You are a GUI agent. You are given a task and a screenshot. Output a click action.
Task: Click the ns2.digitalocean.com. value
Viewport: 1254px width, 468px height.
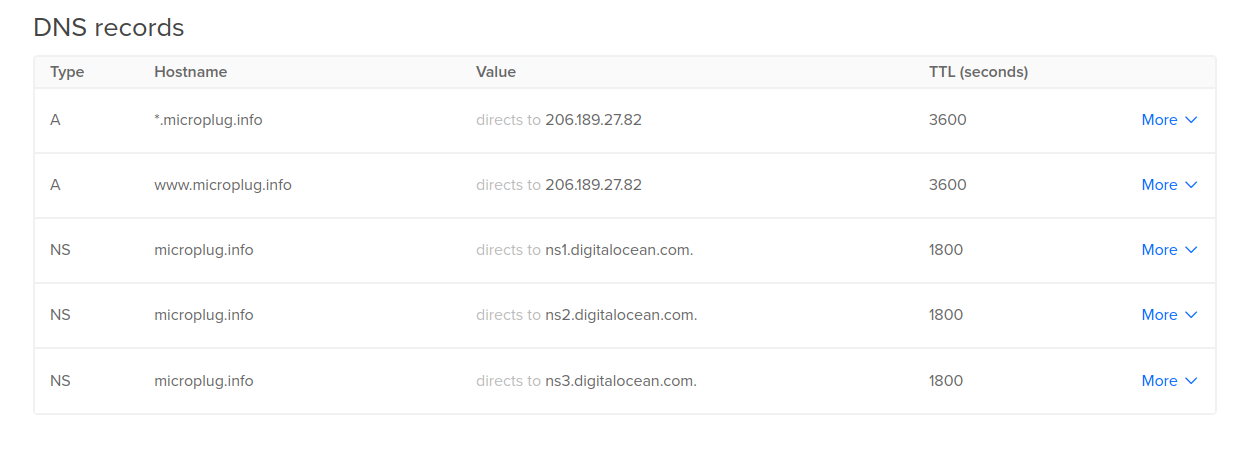pos(620,315)
